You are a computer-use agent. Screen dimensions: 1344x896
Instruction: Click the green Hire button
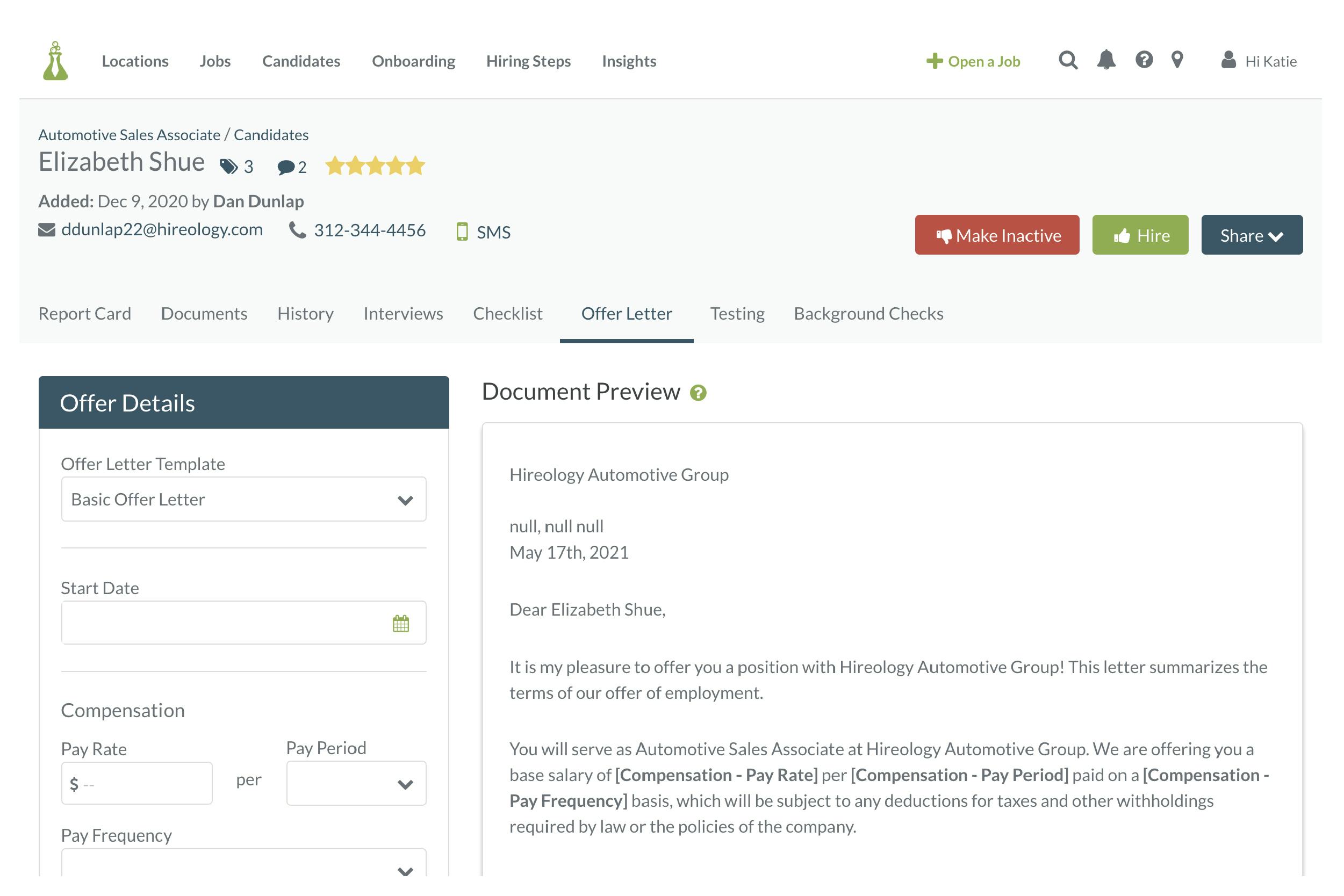[x=1139, y=235]
